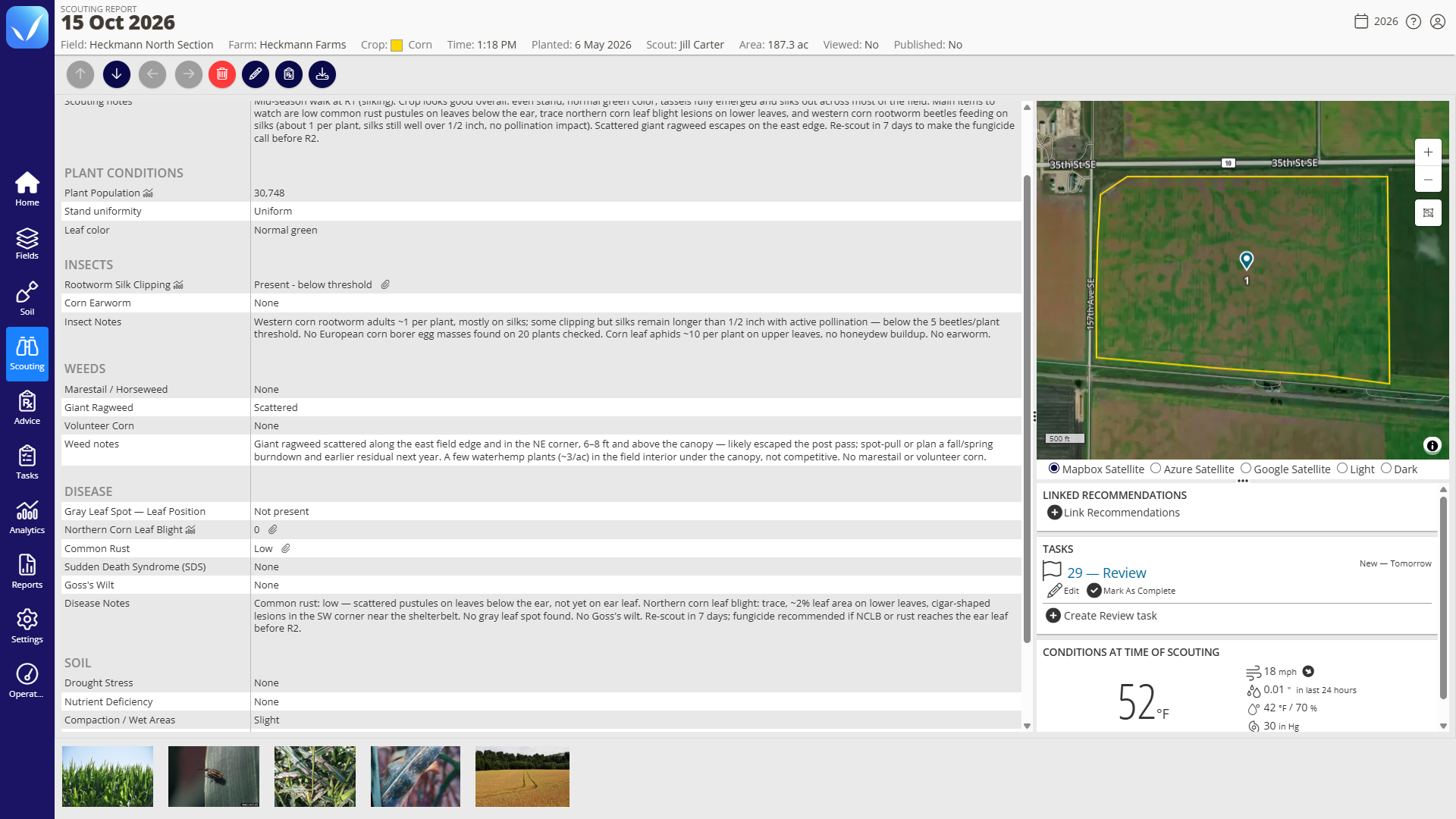Zoom out on the field map
Image resolution: width=1456 pixels, height=819 pixels.
tap(1428, 180)
